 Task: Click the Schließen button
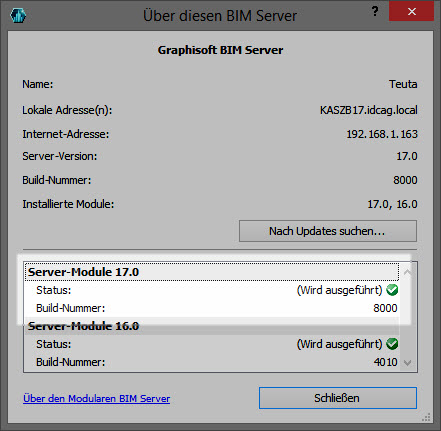pyautogui.click(x=338, y=398)
